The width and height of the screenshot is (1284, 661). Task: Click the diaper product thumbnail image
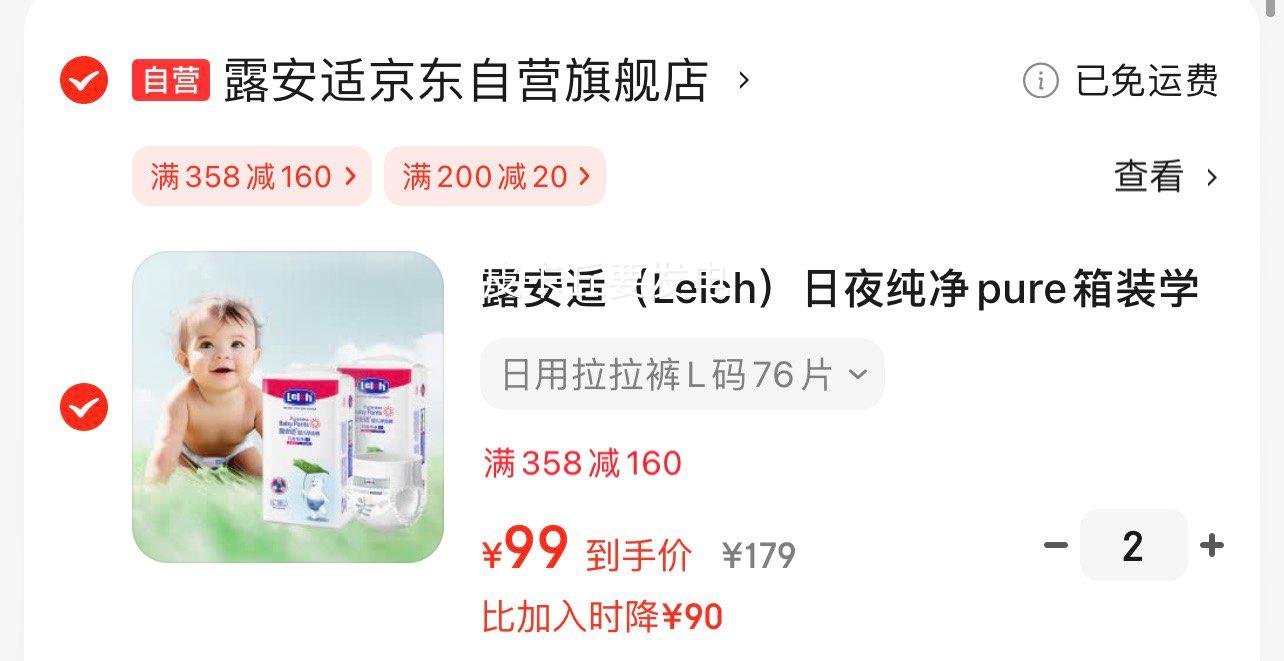point(288,407)
